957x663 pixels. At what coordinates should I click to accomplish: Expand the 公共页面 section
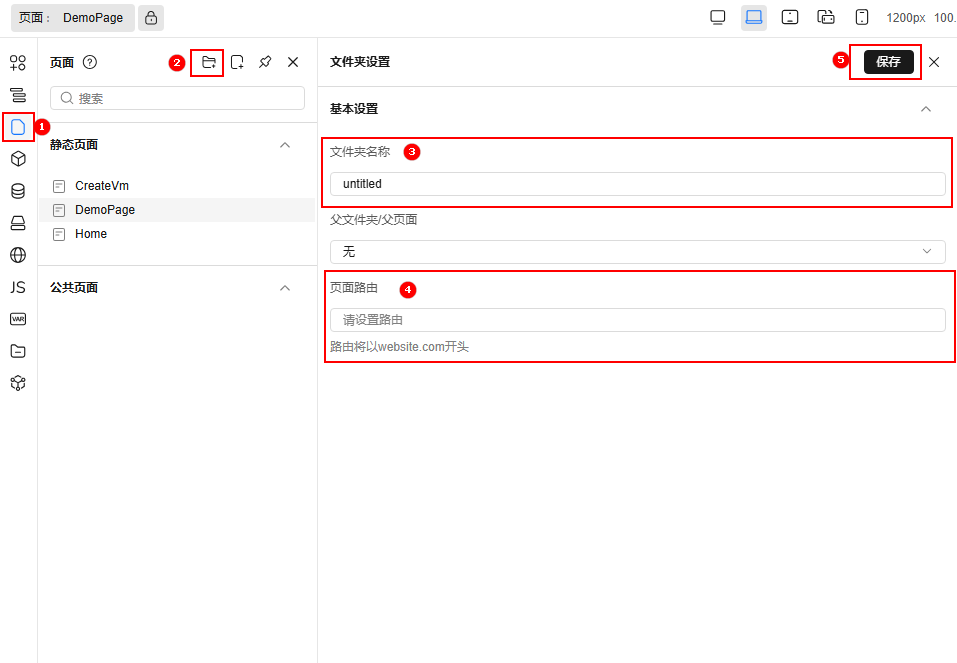click(x=286, y=287)
